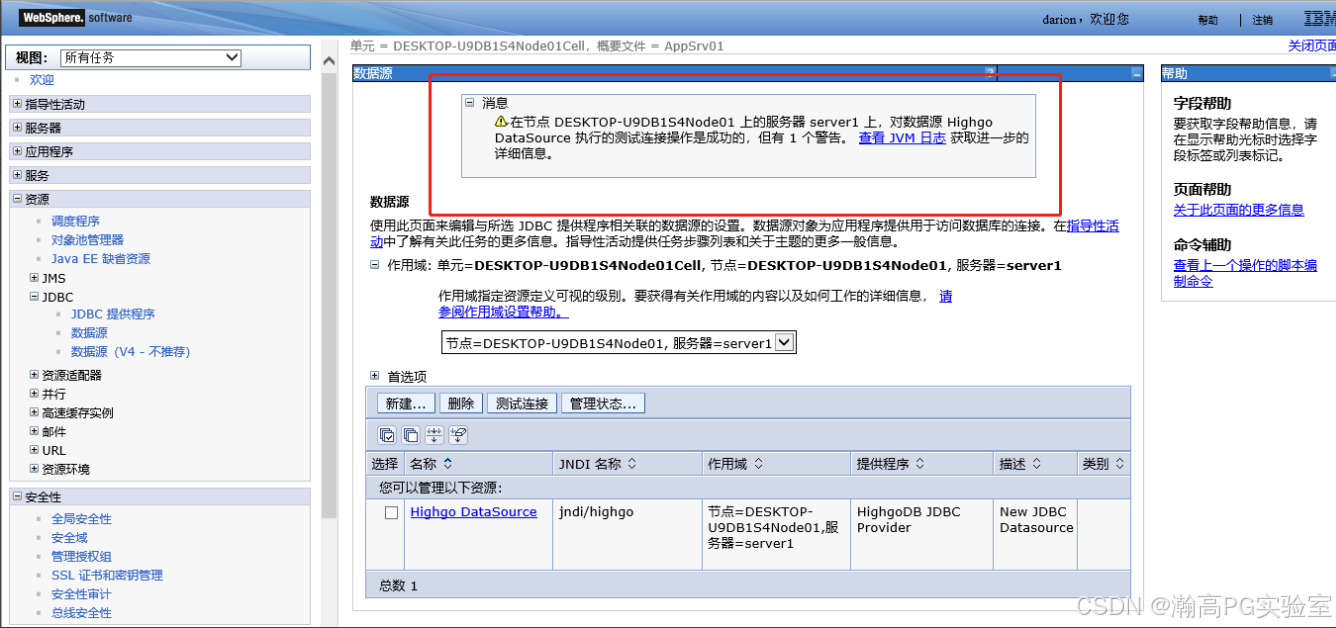Open the 数据源 (V4 - 不推荐) link
The height and width of the screenshot is (628, 1336).
(x=130, y=352)
